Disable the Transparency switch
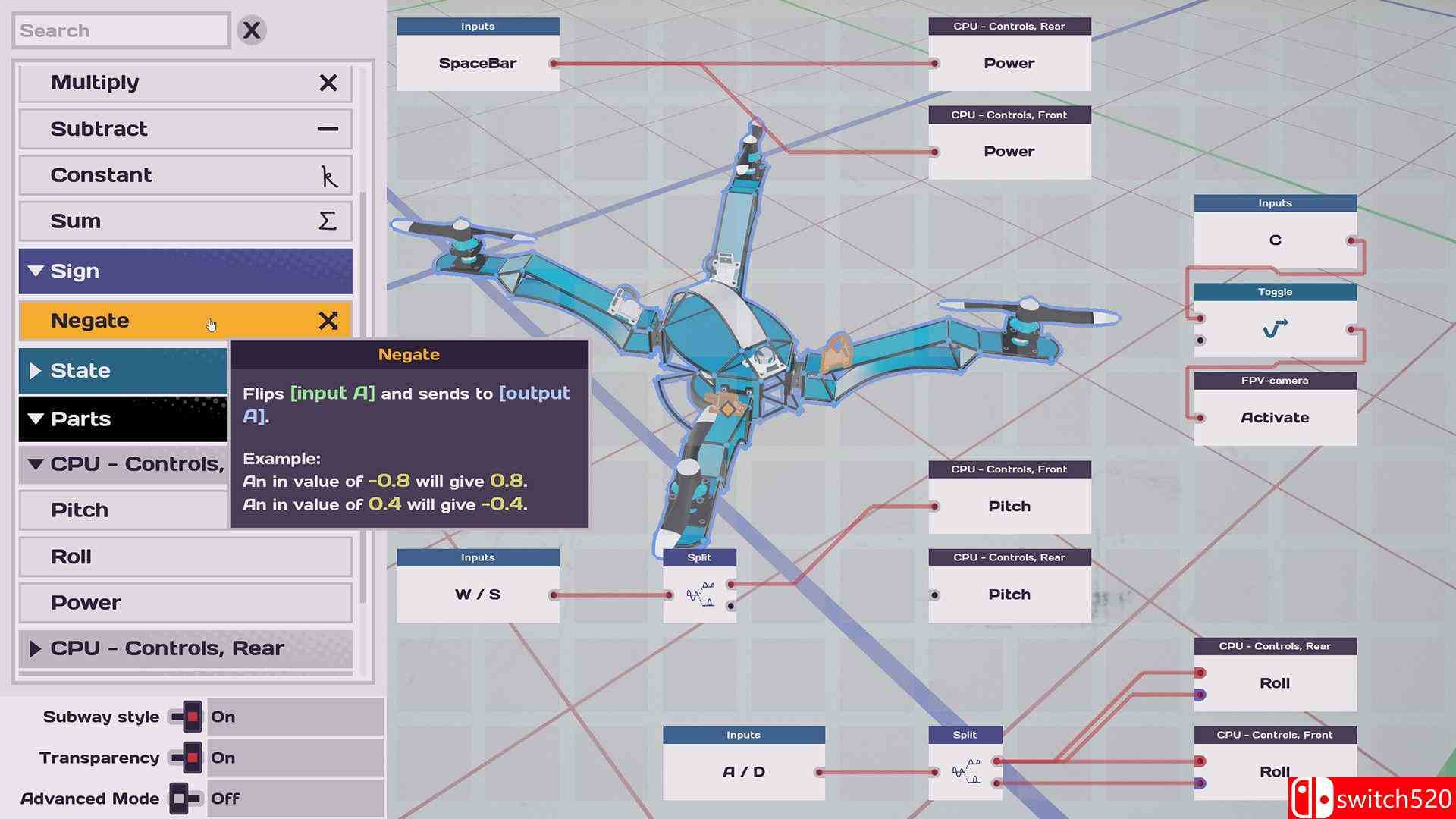 click(187, 758)
